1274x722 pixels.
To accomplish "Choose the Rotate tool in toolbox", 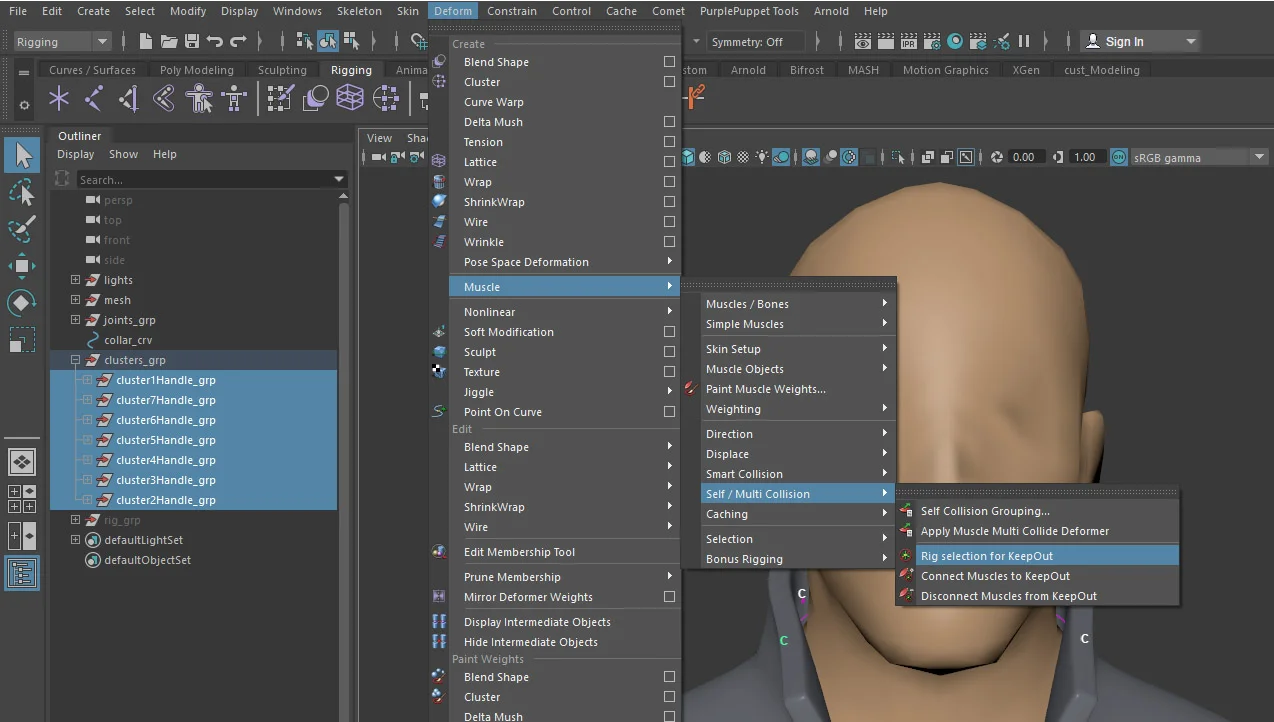I will pyautogui.click(x=23, y=302).
